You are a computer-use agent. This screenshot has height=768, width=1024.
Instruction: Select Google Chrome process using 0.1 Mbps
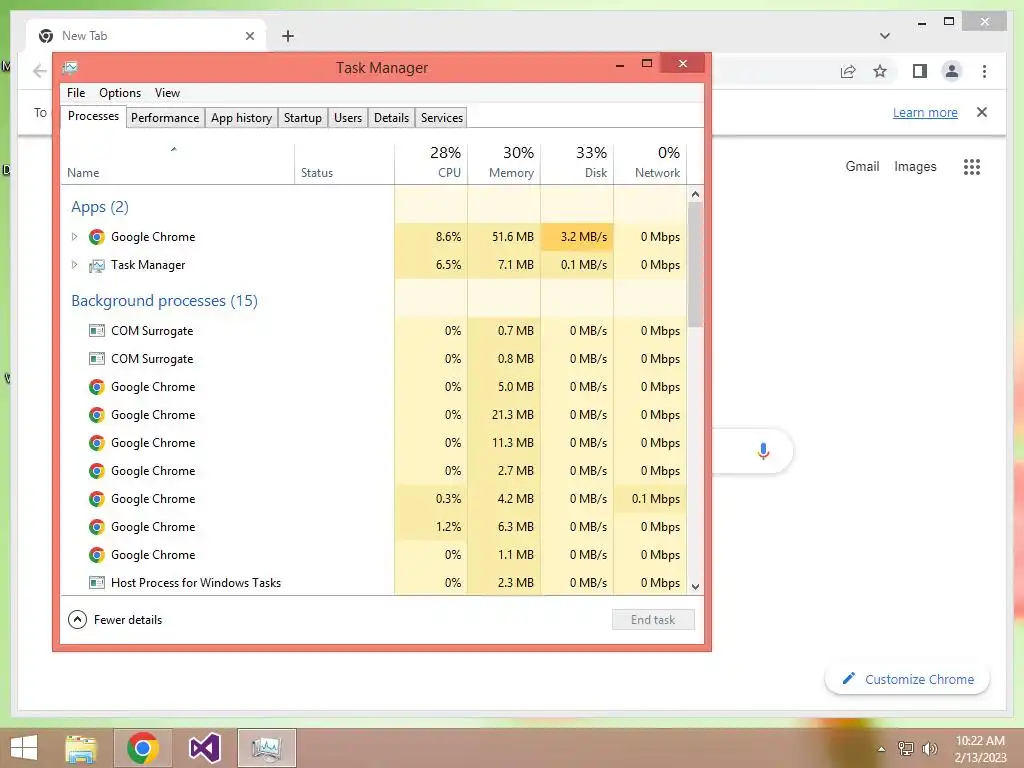click(x=374, y=498)
